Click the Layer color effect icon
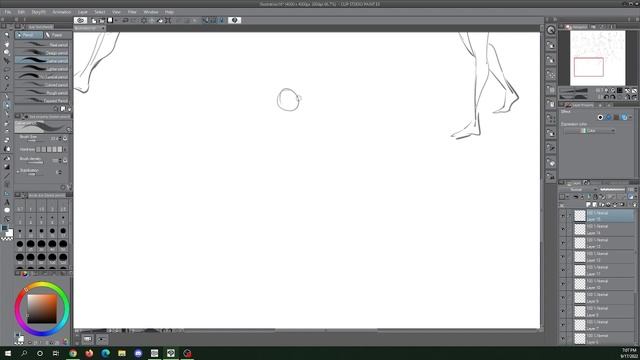Image resolution: width=640 pixels, height=360 pixels. pyautogui.click(x=624, y=118)
